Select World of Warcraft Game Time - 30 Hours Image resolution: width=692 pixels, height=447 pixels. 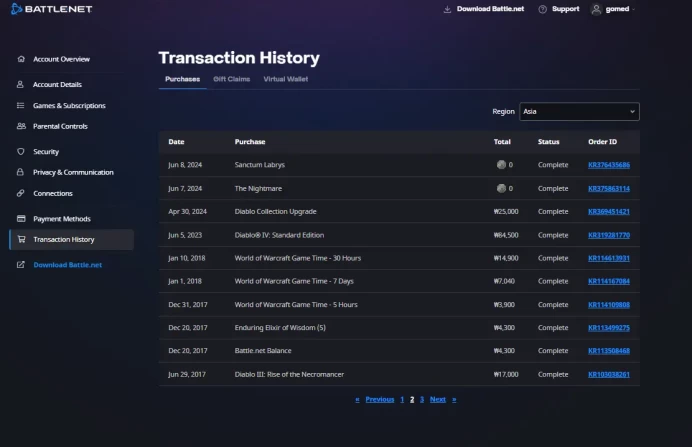(x=298, y=258)
